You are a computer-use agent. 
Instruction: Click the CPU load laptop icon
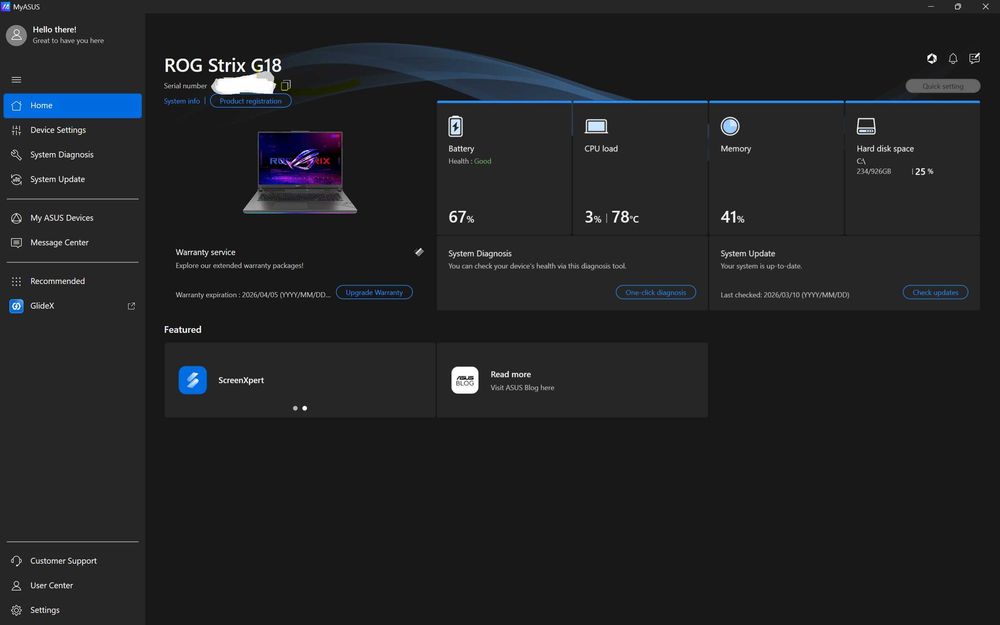pyautogui.click(x=596, y=126)
